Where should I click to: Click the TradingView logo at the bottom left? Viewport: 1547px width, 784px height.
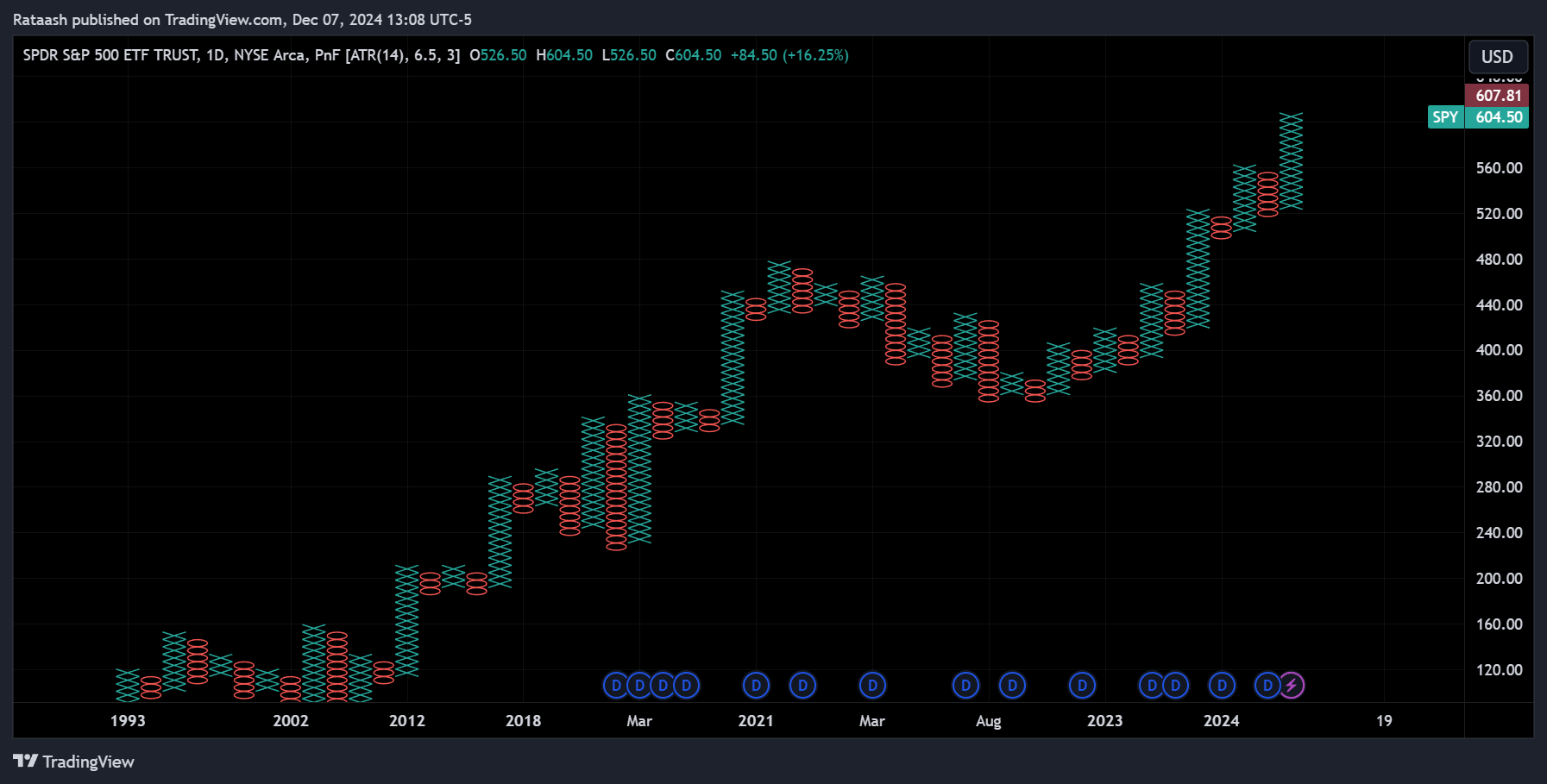coord(74,762)
